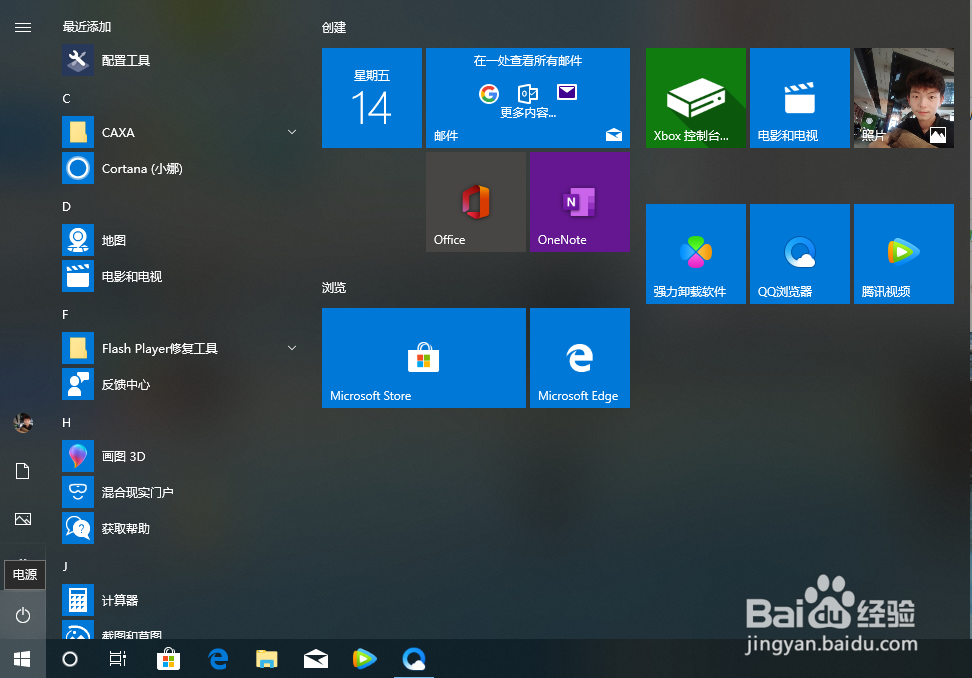
Task: Open the calendar tile showing 星期五 14
Action: coord(372,98)
